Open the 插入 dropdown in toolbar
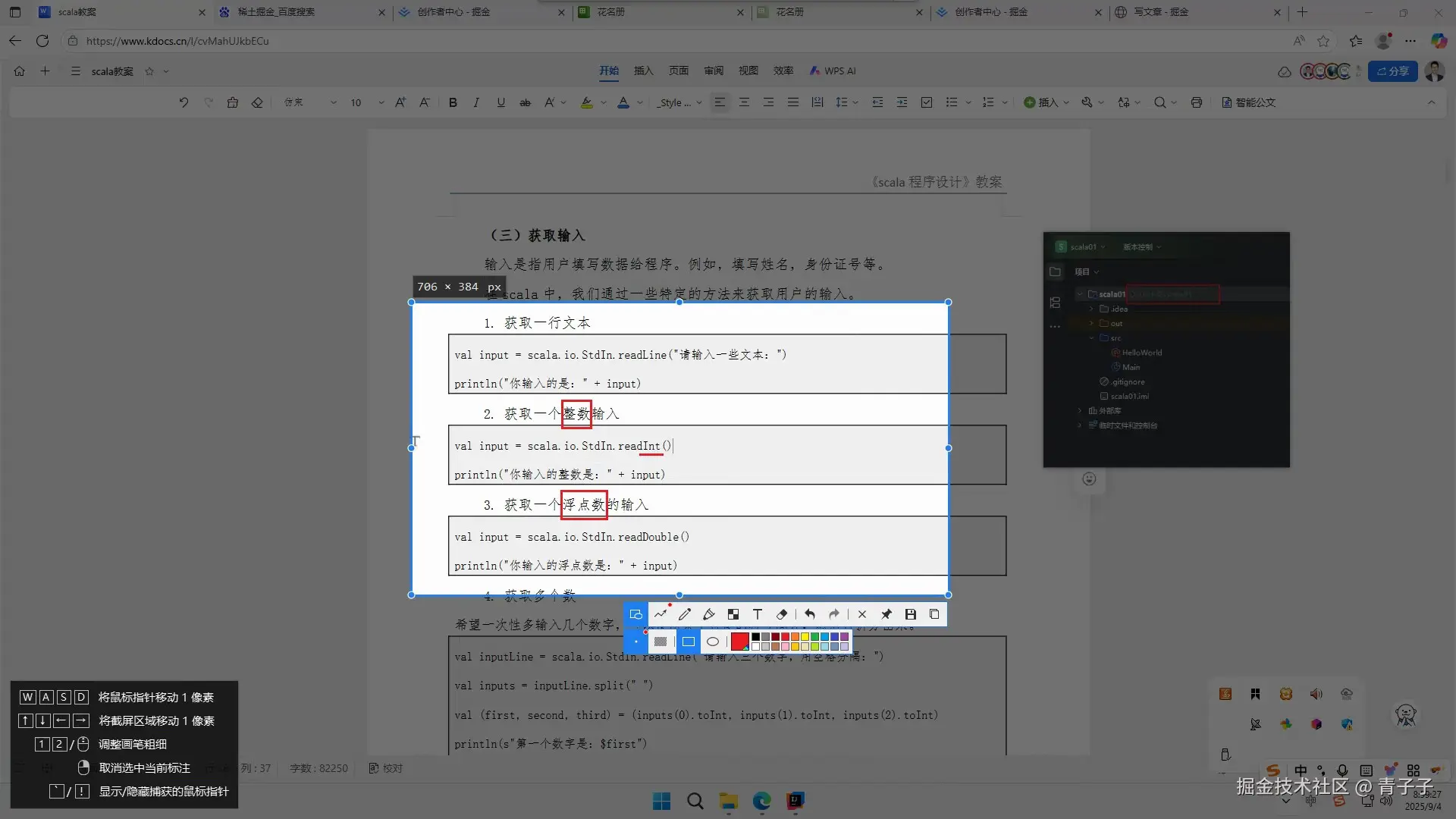Viewport: 1456px width, 819px height. point(1065,102)
